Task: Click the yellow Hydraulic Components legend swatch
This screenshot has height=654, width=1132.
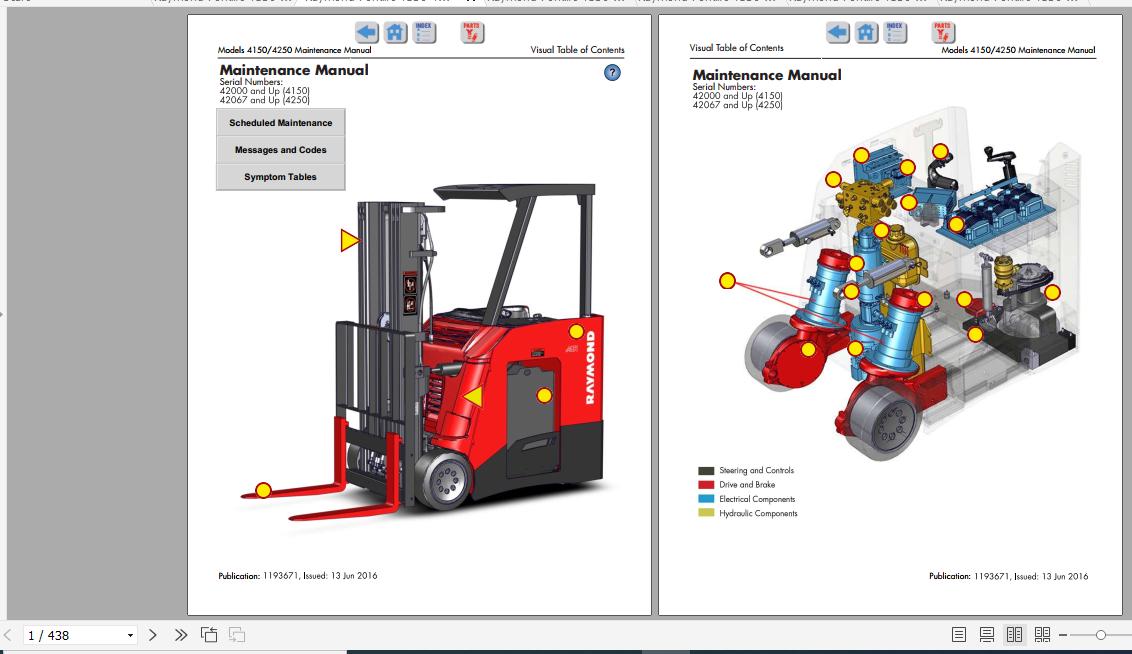Action: [x=706, y=513]
